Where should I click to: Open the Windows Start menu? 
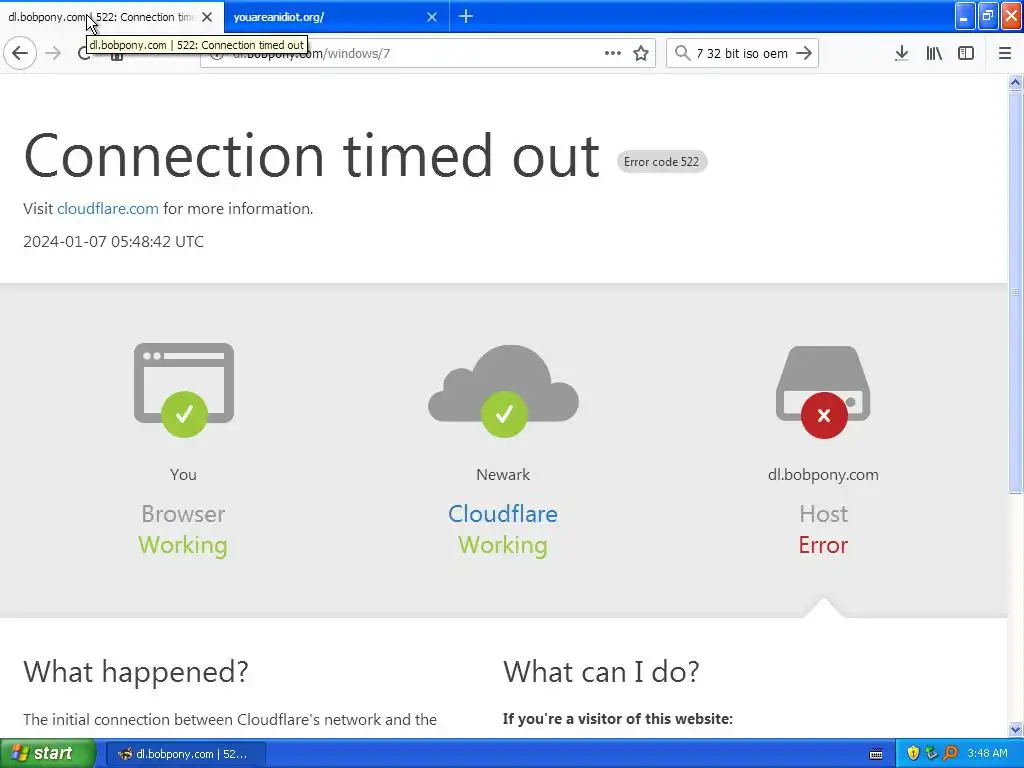tap(48, 753)
